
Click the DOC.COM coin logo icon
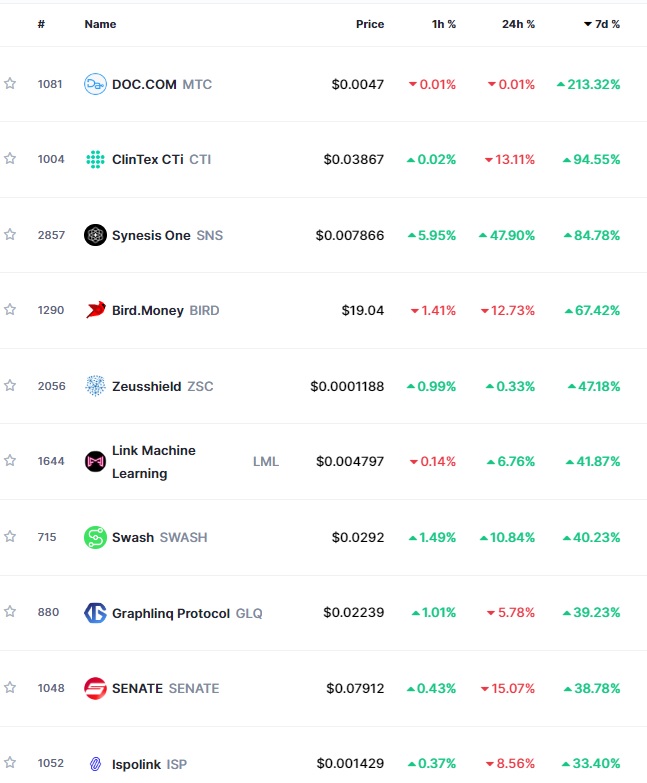click(x=95, y=84)
